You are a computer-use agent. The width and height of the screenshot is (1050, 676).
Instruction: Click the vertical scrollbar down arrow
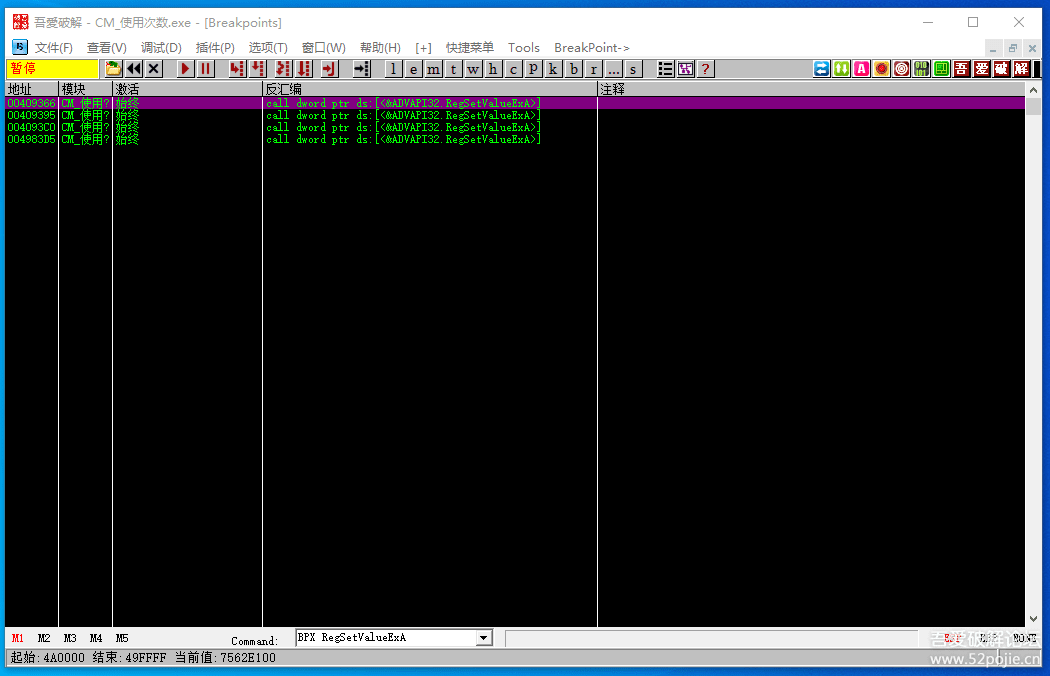[1033, 620]
